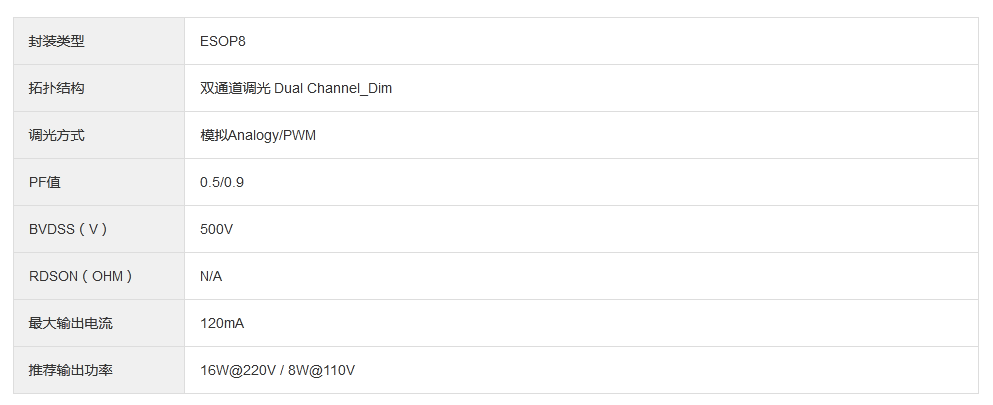Click the 双通道调光 Chinese text
This screenshot has height=405, width=993.
235,88
